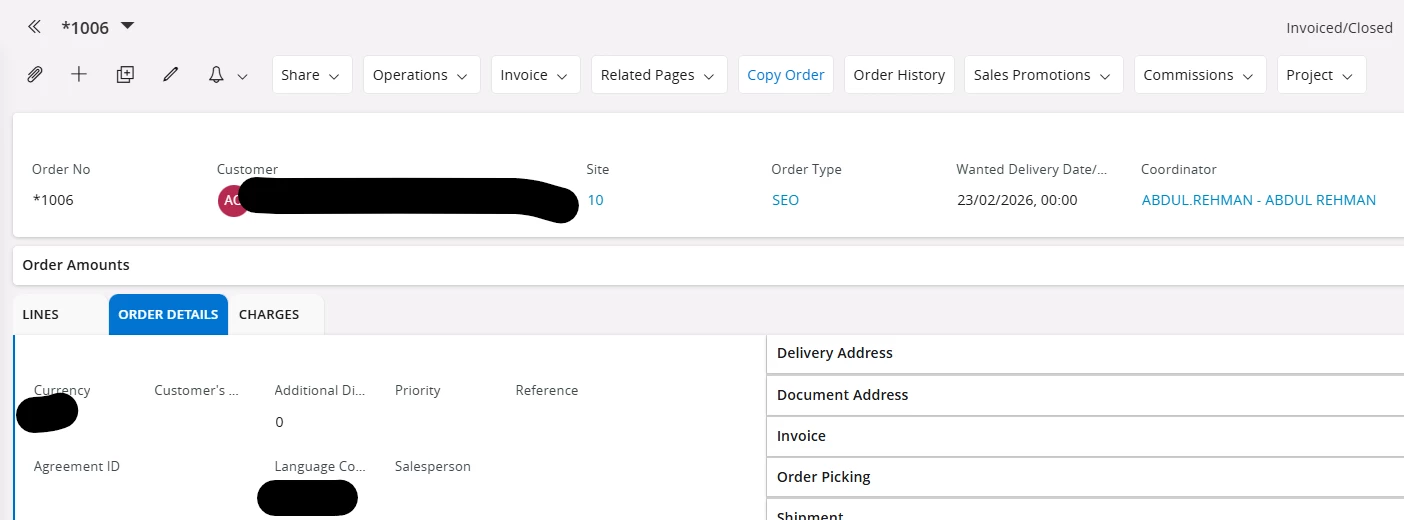Screen dimensions: 1404x520
Task: Click the customer avatar badge
Action: pyautogui.click(x=232, y=200)
